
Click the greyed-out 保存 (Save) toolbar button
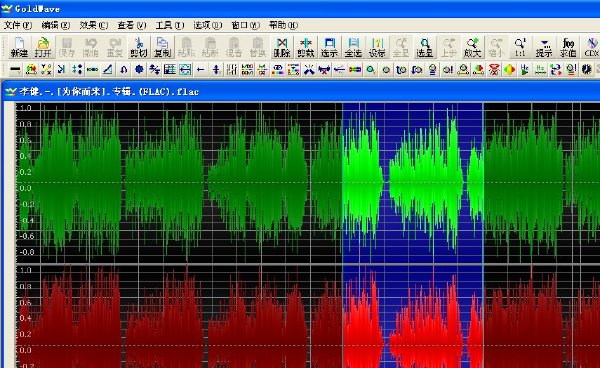click(x=67, y=47)
